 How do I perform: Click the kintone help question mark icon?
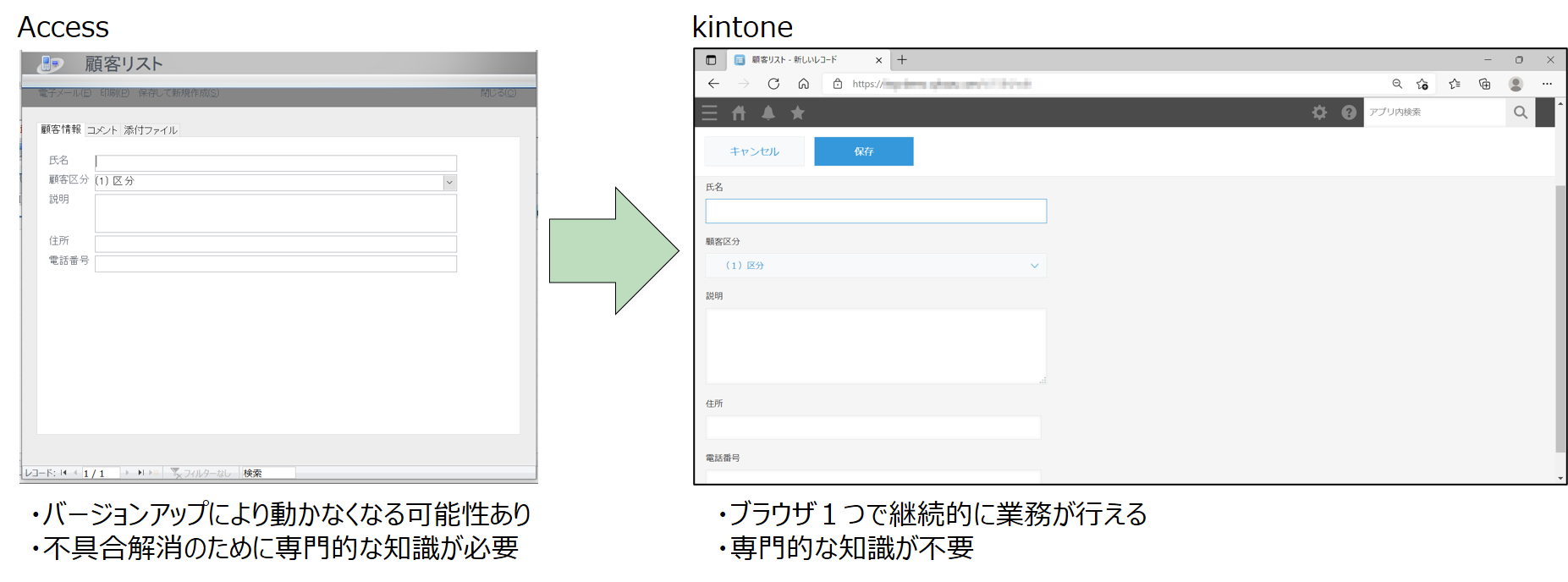[x=1349, y=113]
